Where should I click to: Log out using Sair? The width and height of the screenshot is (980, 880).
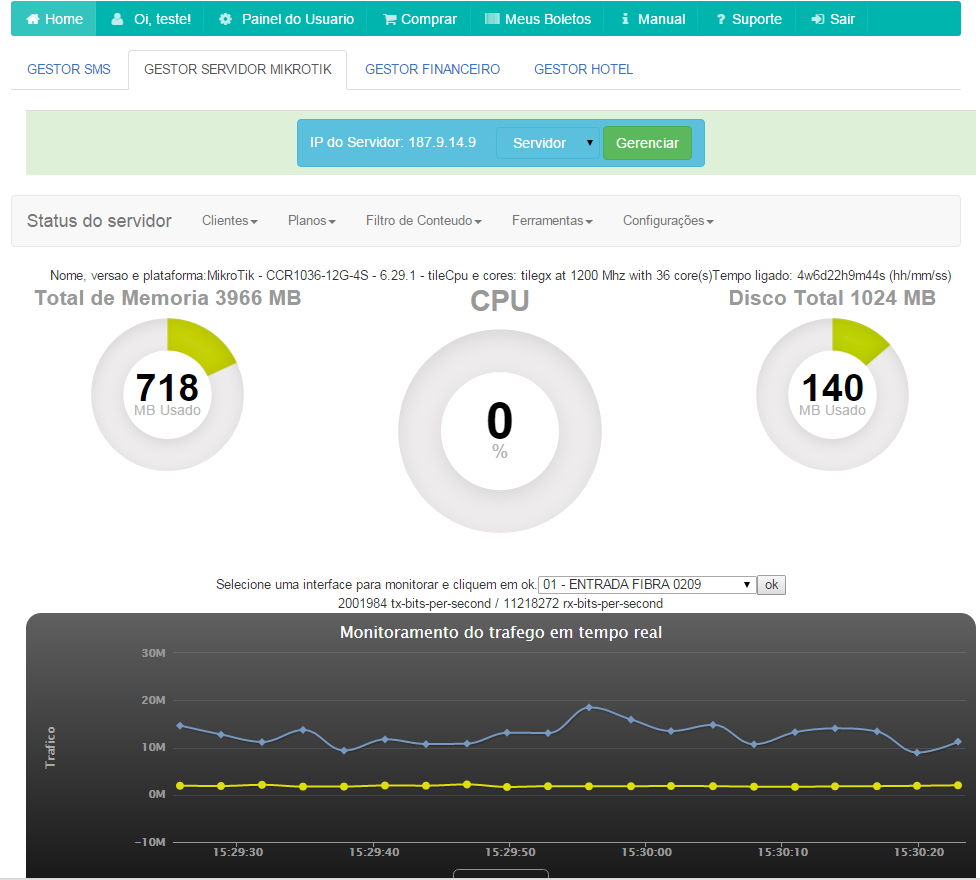tap(832, 19)
